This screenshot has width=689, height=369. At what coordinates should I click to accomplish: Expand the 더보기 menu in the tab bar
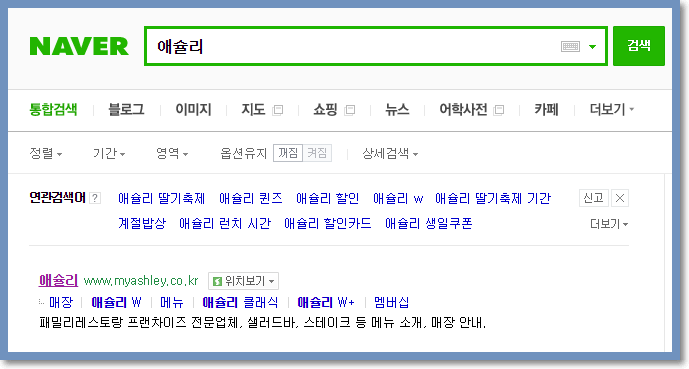pos(612,109)
